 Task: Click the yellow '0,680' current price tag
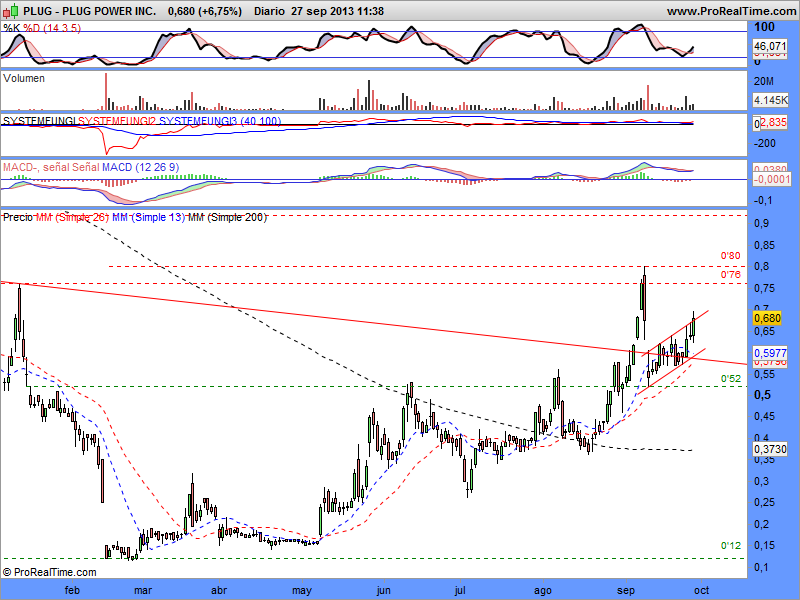click(x=767, y=318)
